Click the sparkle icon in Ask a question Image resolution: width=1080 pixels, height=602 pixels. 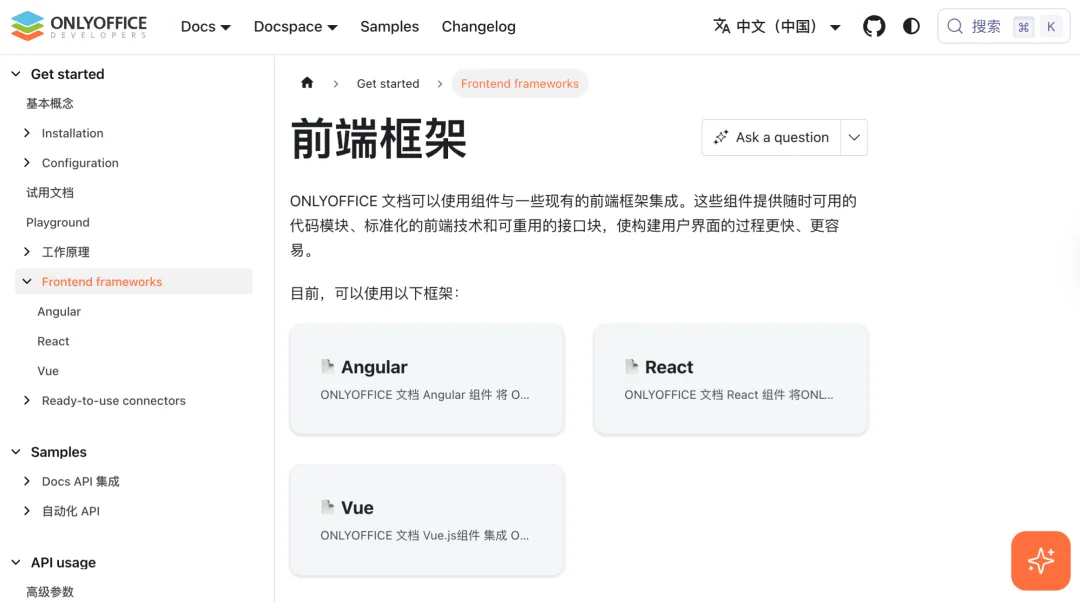[x=720, y=137]
